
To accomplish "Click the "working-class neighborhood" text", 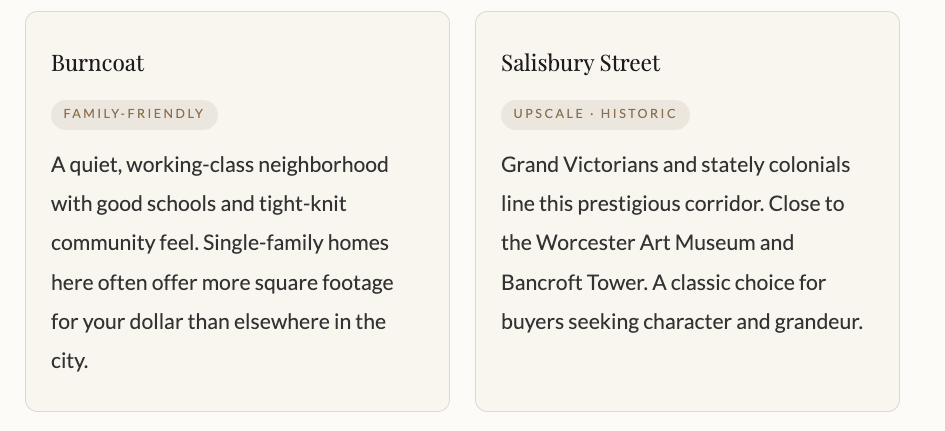I will coord(257,164).
